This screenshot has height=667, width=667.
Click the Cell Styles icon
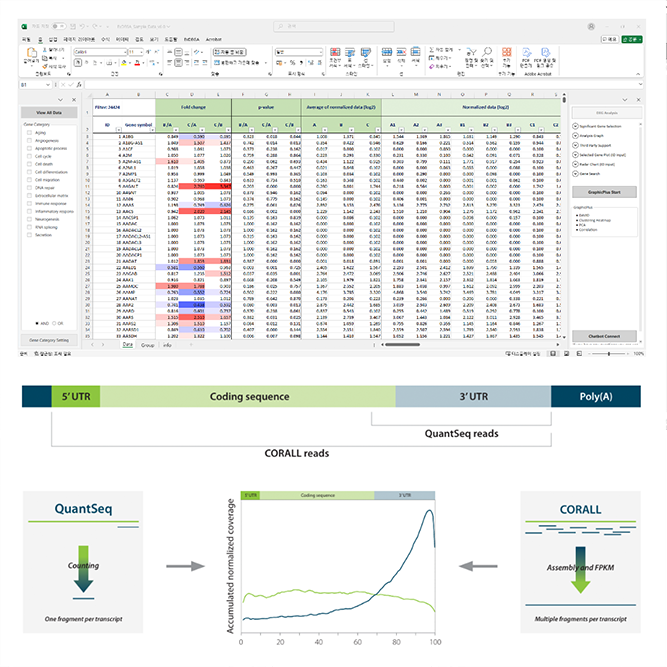click(x=365, y=52)
